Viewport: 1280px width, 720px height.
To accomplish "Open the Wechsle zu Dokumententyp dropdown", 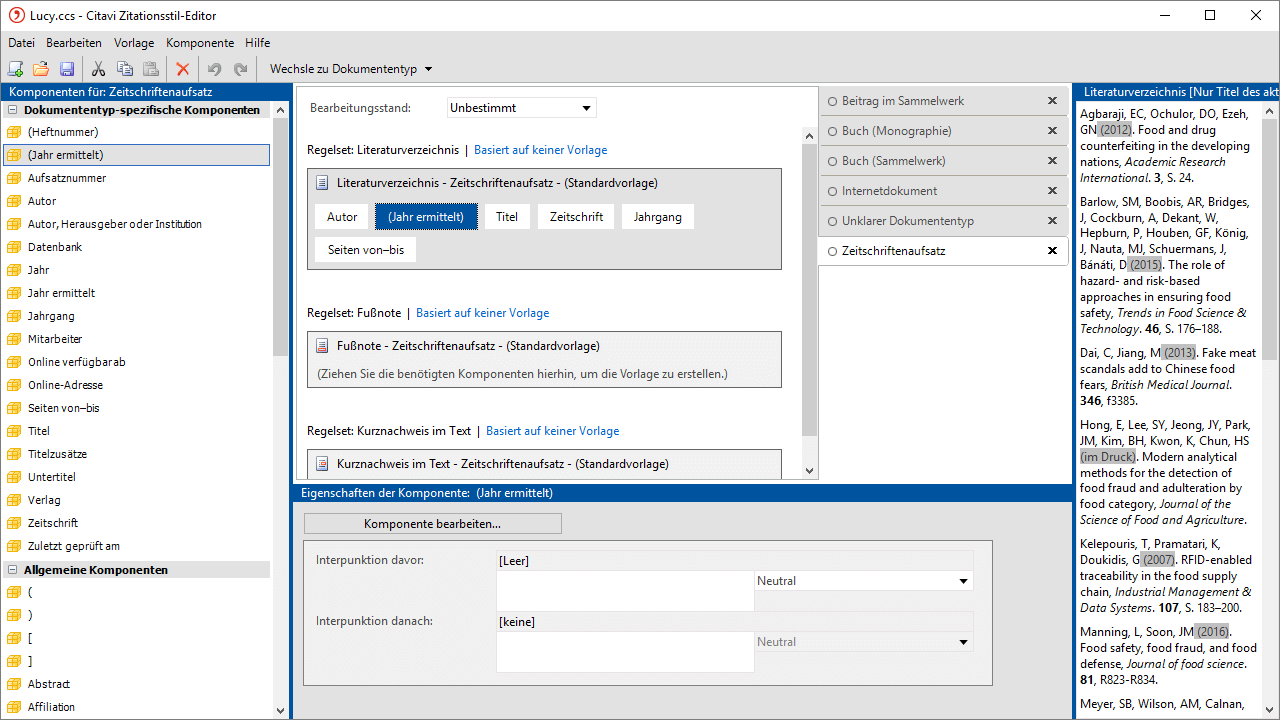I will [351, 69].
